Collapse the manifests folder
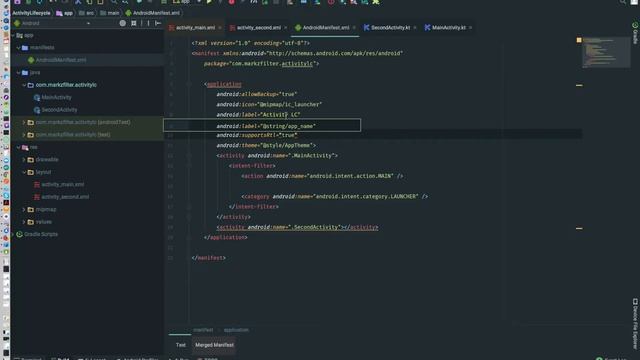 pyautogui.click(x=19, y=48)
